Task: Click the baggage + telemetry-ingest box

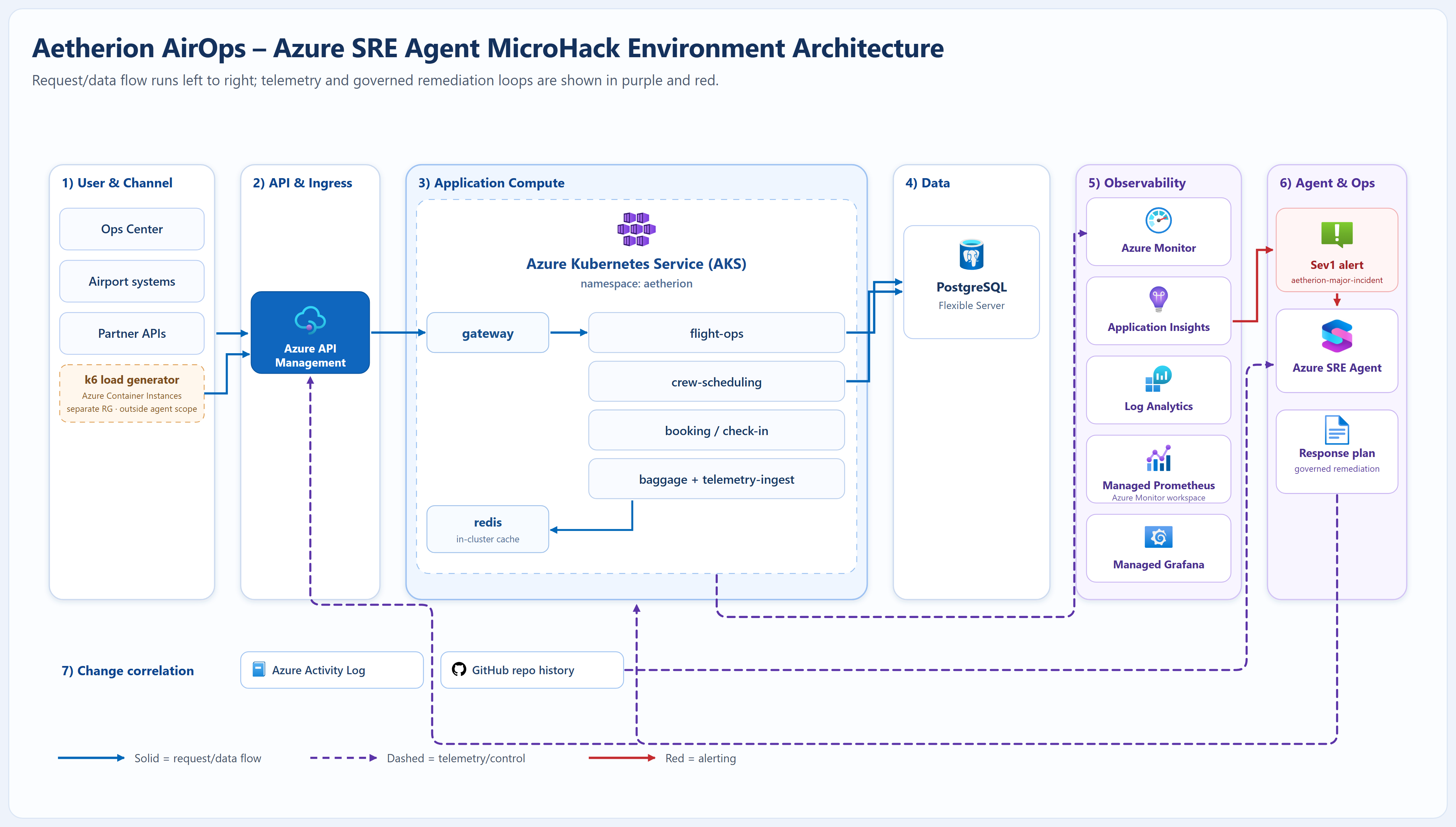Action: tap(716, 479)
